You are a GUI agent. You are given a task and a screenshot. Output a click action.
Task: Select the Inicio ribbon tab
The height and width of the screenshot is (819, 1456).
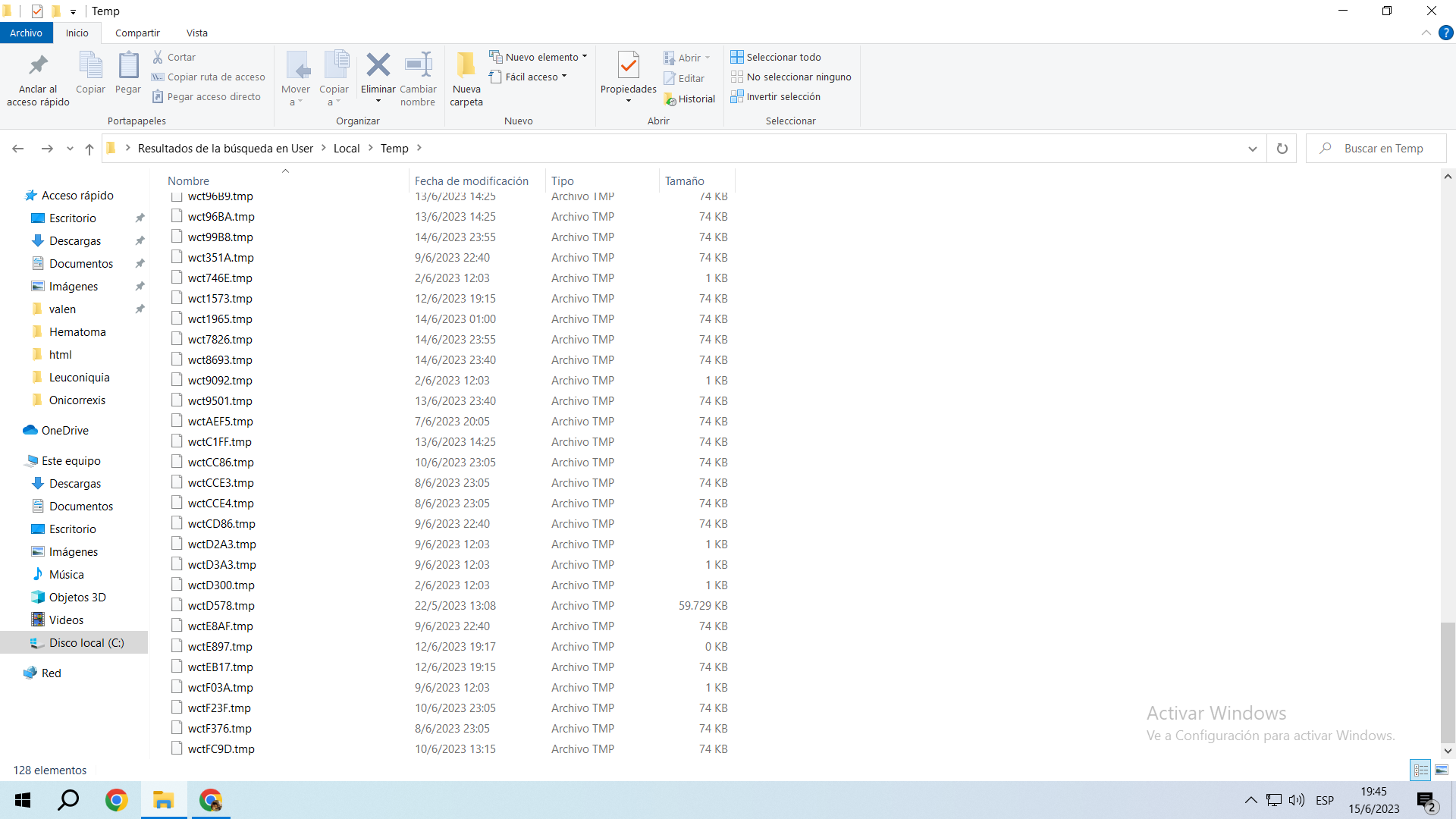coord(77,33)
